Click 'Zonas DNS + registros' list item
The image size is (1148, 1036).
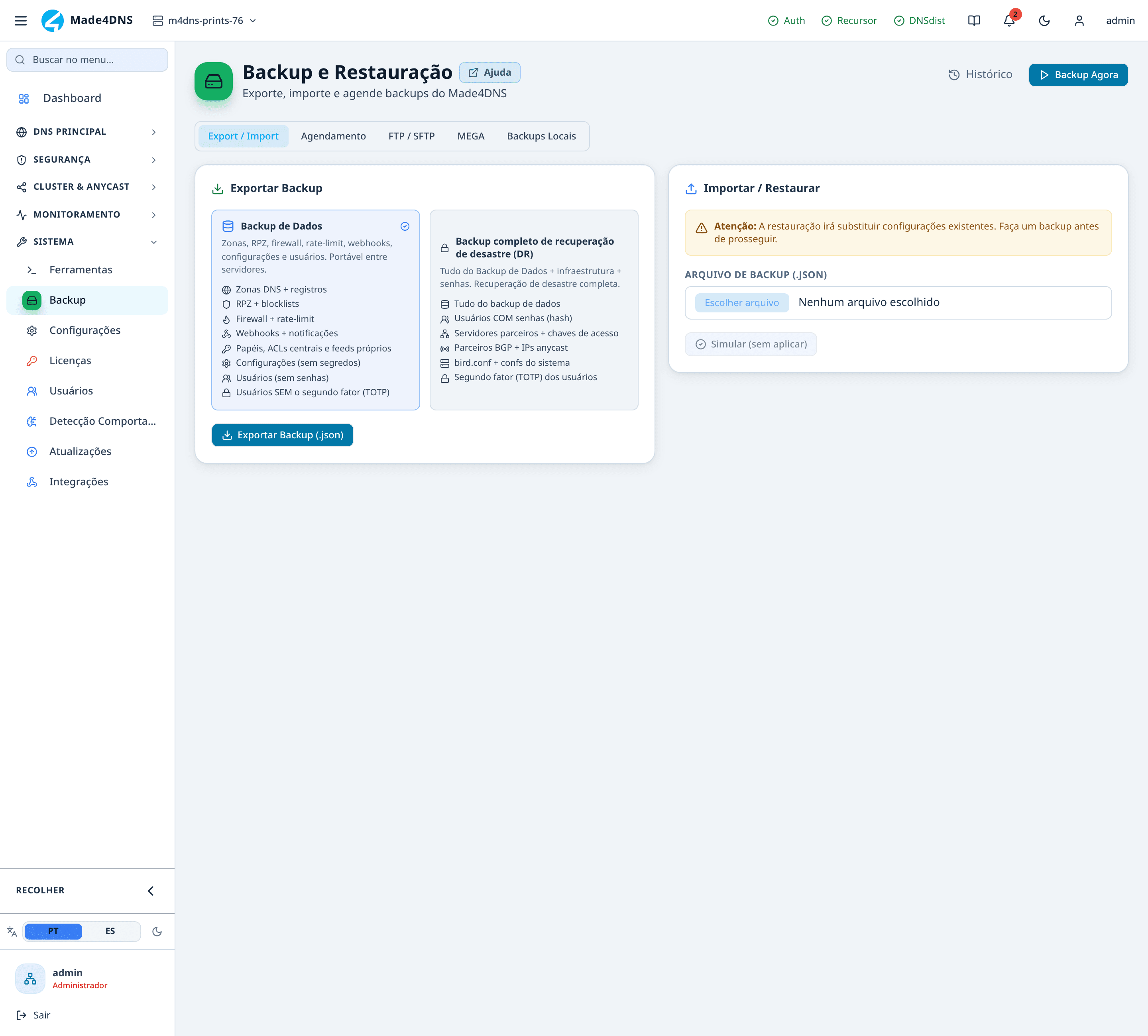point(275,289)
